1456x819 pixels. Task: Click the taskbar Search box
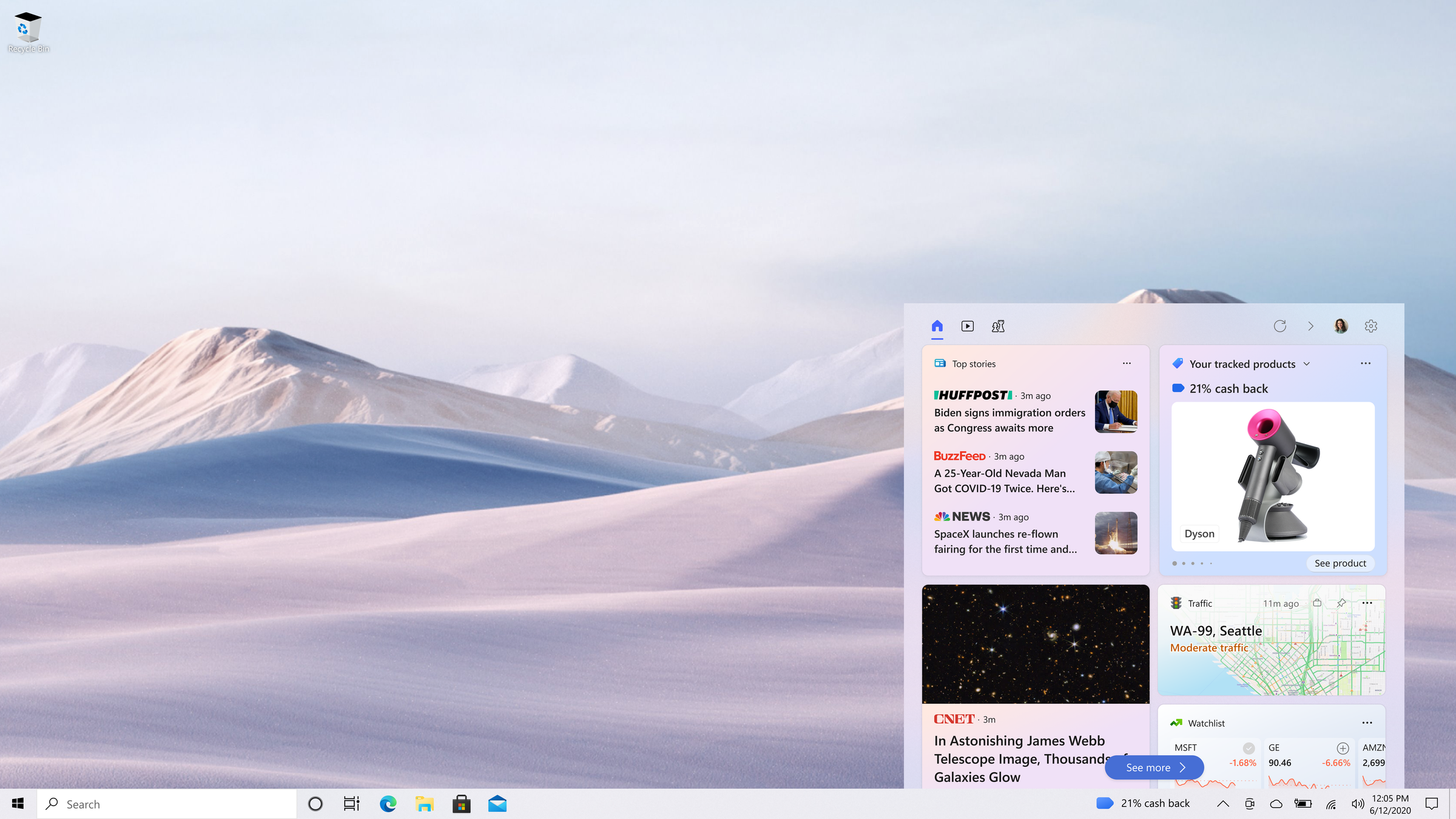click(x=167, y=804)
